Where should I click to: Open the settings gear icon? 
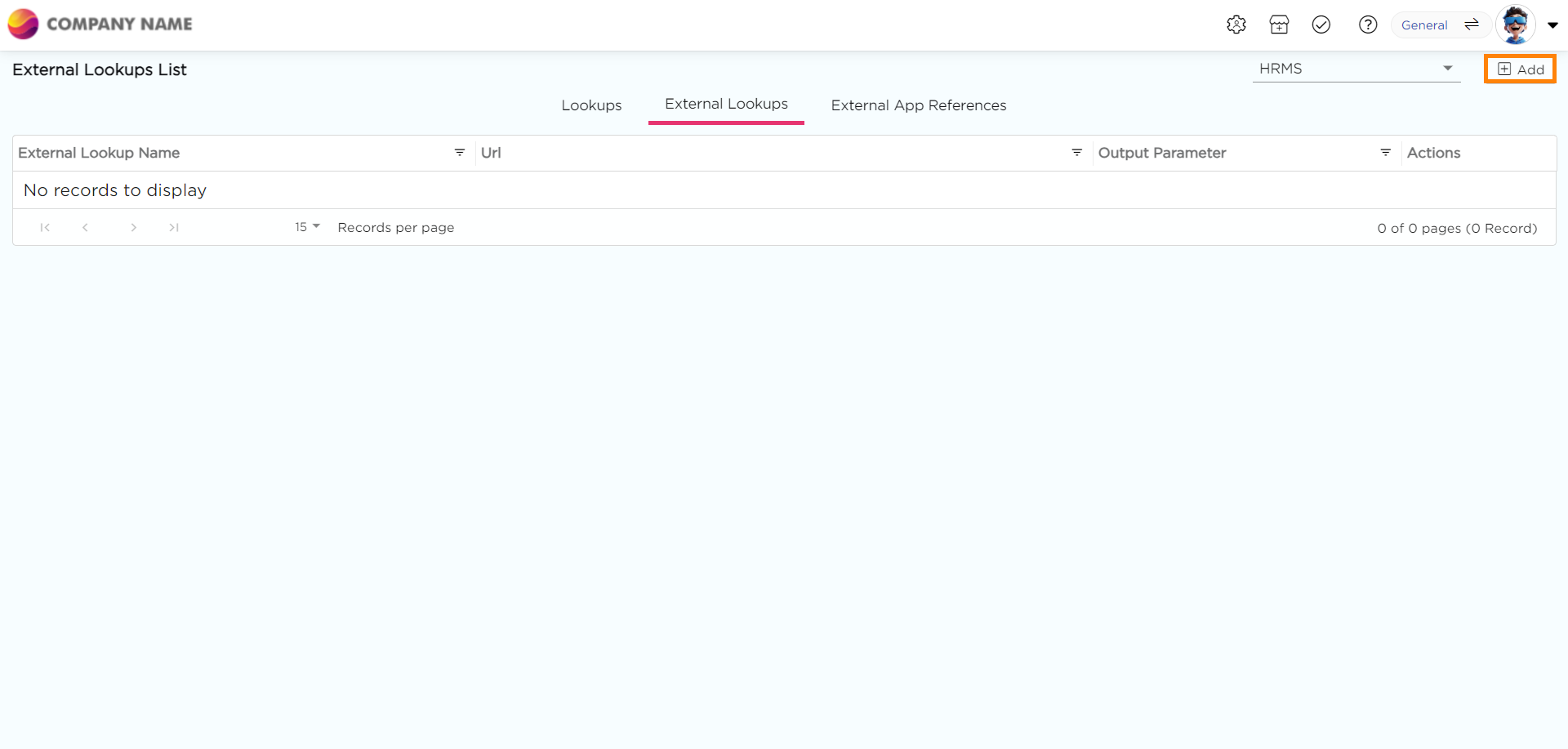point(1236,25)
